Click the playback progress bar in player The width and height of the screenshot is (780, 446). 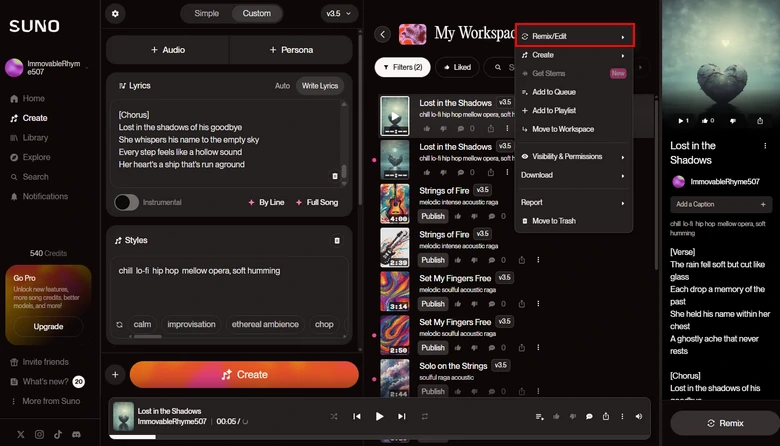[379, 437]
